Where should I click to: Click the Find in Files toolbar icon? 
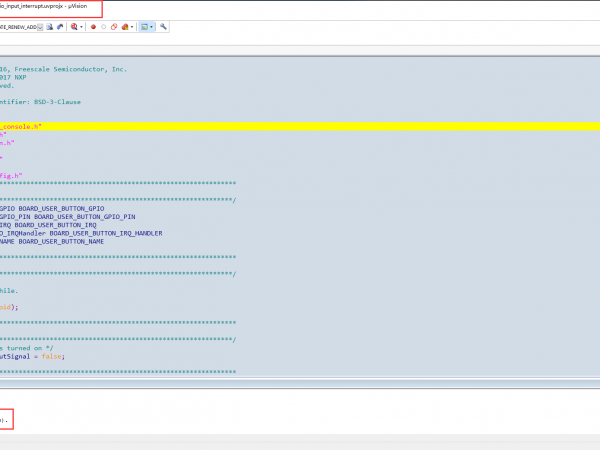[x=50, y=27]
